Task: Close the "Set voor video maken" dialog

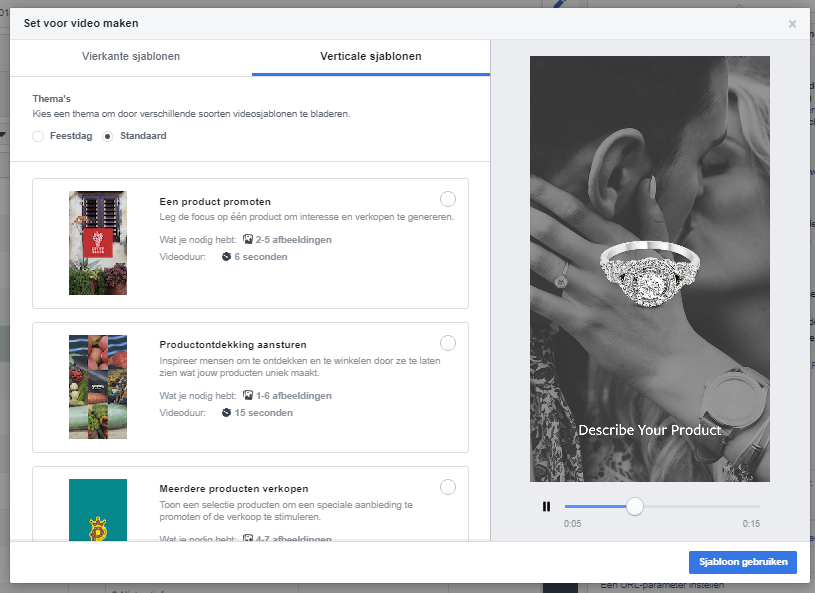Action: click(792, 24)
